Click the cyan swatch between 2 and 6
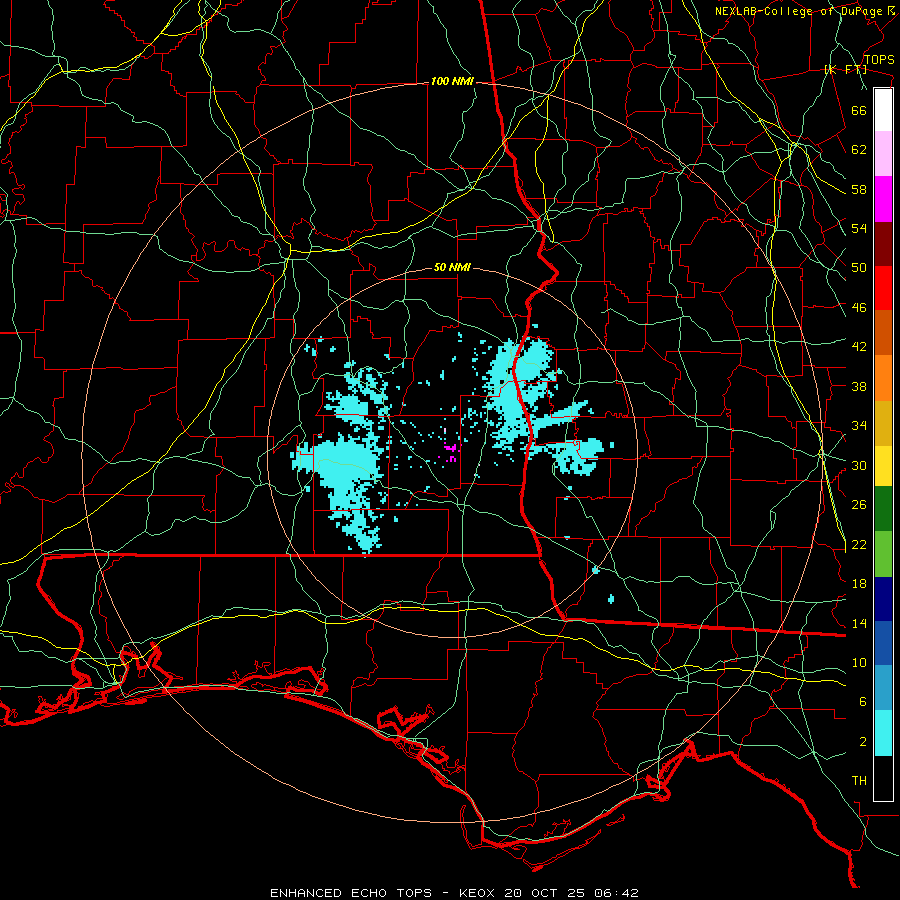900x900 pixels. click(883, 733)
